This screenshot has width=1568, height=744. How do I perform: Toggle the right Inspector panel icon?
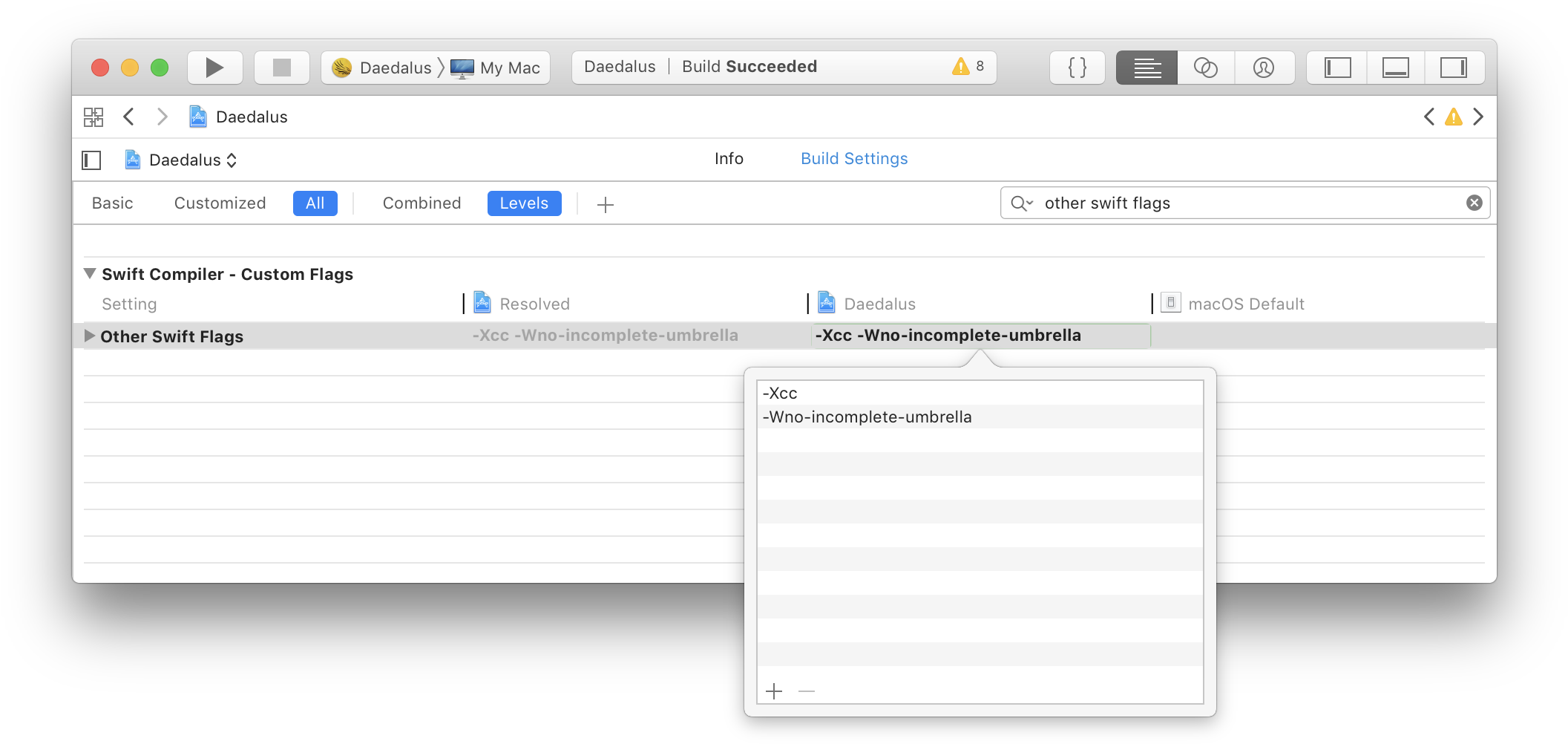pos(1454,67)
